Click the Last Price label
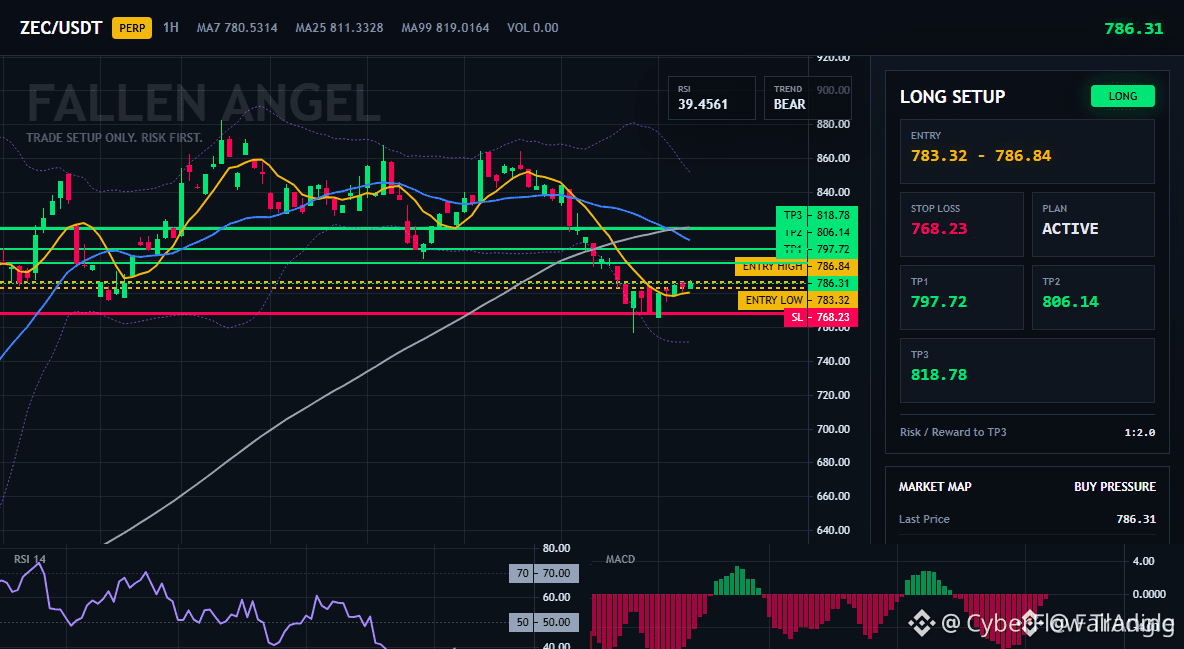Screen dimensions: 1184x649 coord(924,519)
